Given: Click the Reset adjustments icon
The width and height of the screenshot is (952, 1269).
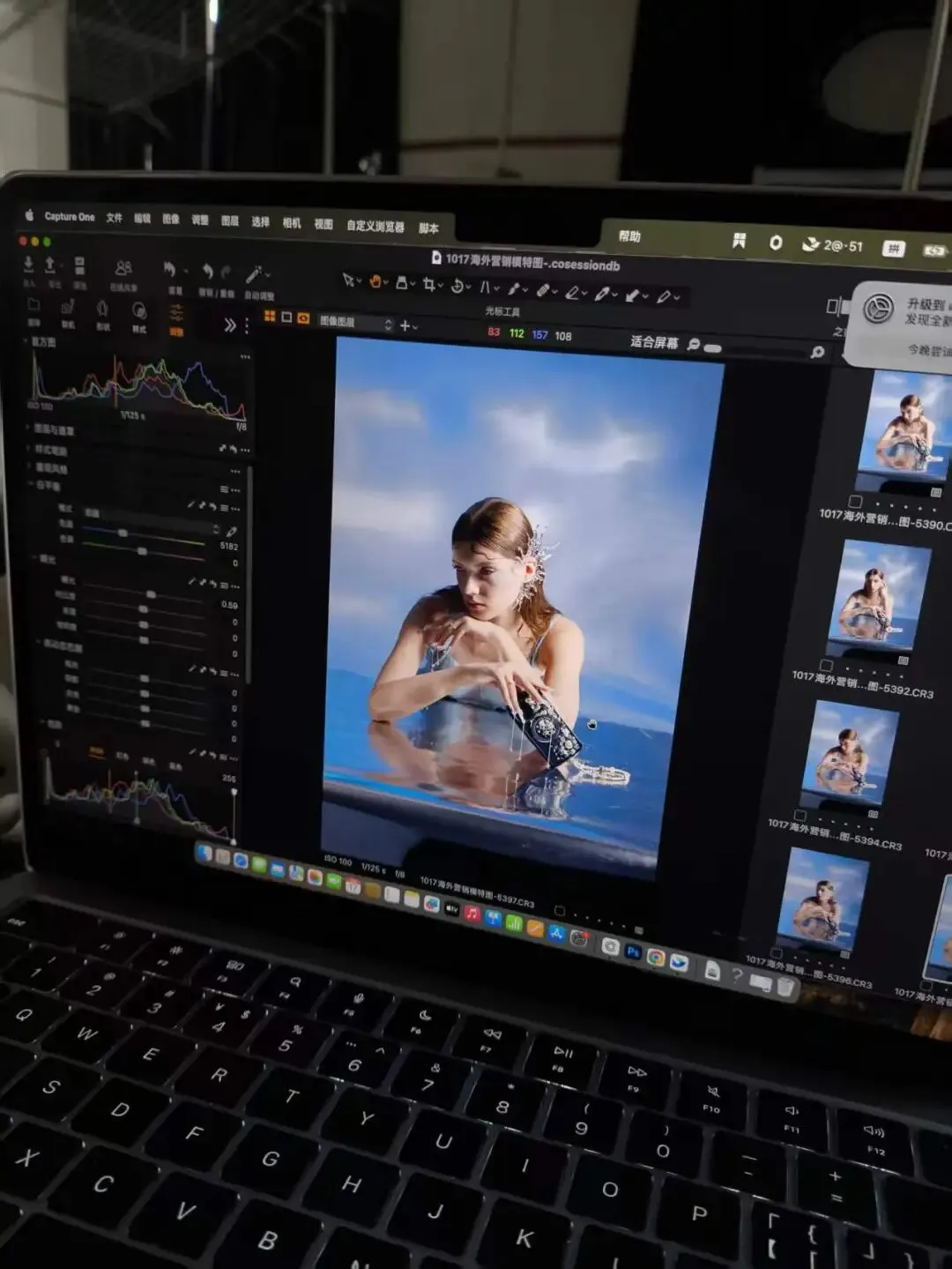Looking at the screenshot, I should [170, 269].
